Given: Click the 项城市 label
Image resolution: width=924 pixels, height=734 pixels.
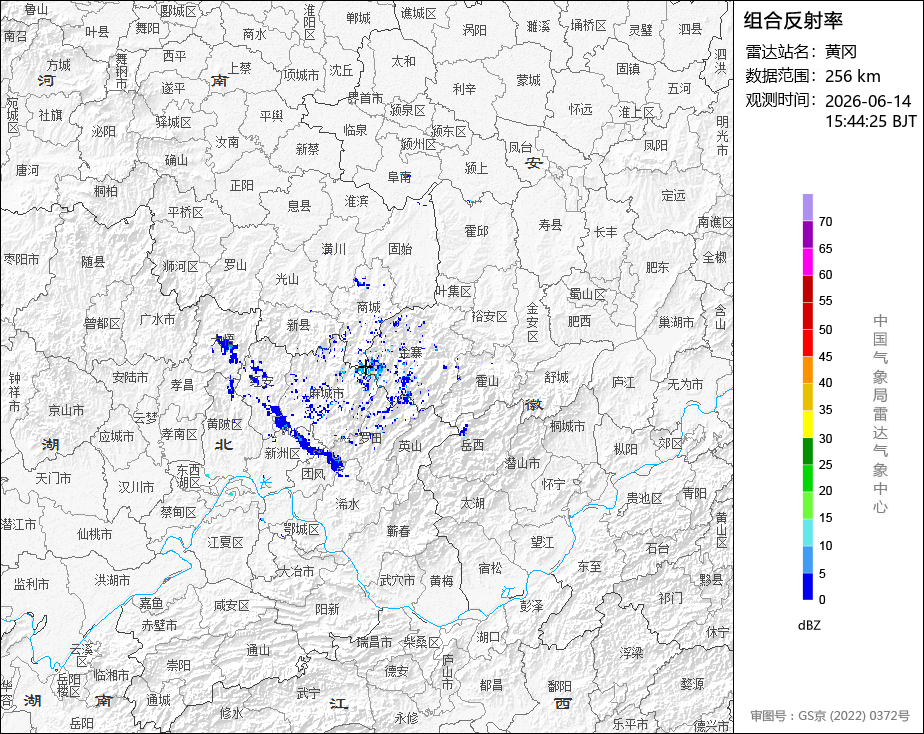Looking at the screenshot, I should pos(301,75).
